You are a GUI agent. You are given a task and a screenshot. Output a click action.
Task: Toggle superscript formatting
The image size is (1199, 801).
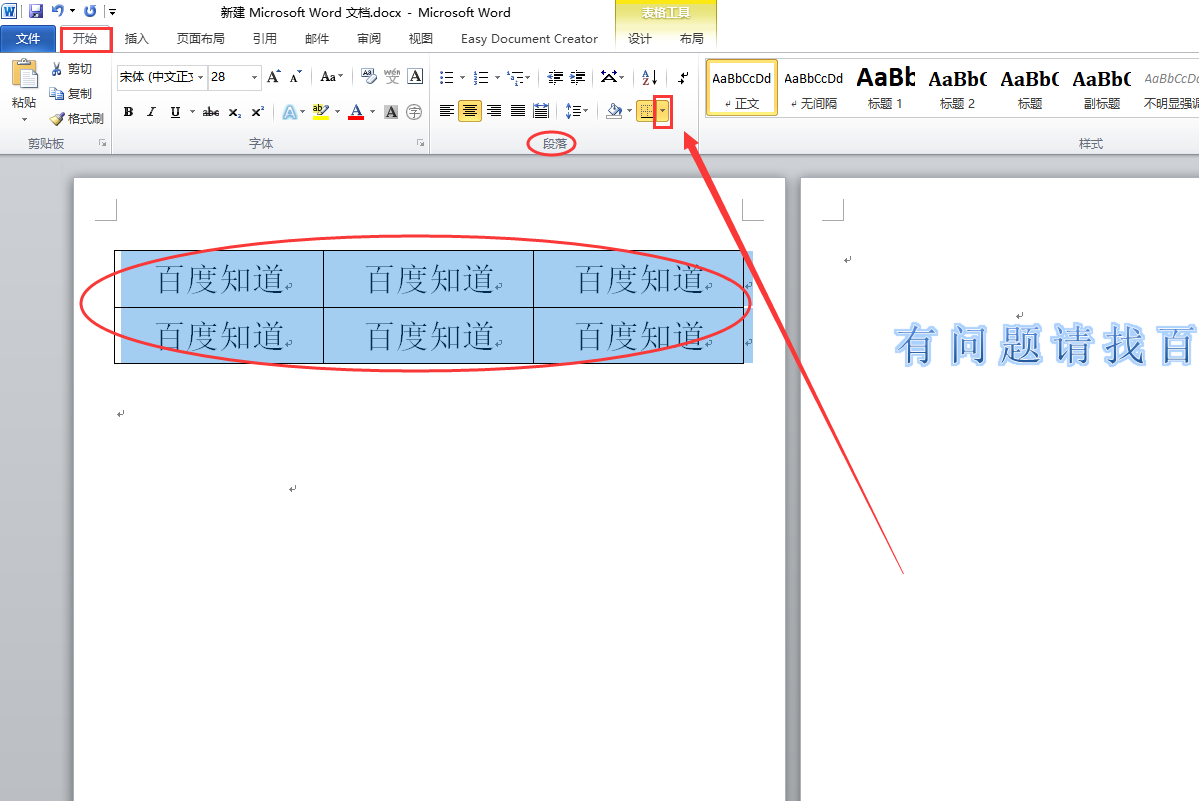[258, 112]
